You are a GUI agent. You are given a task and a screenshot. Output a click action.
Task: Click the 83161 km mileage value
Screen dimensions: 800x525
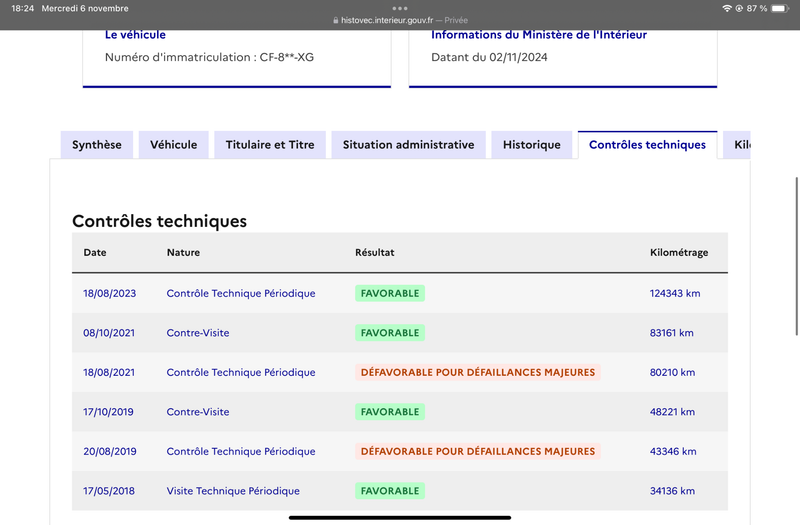pos(671,333)
